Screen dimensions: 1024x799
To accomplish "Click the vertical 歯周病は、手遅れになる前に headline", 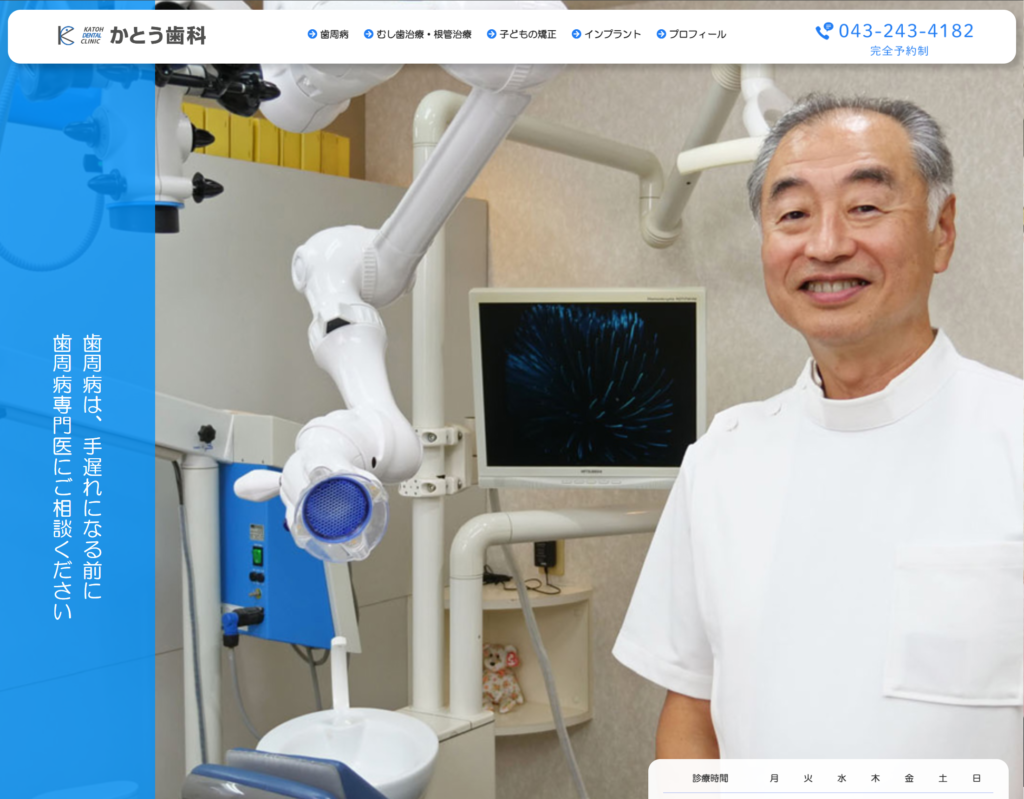I will [92, 467].
